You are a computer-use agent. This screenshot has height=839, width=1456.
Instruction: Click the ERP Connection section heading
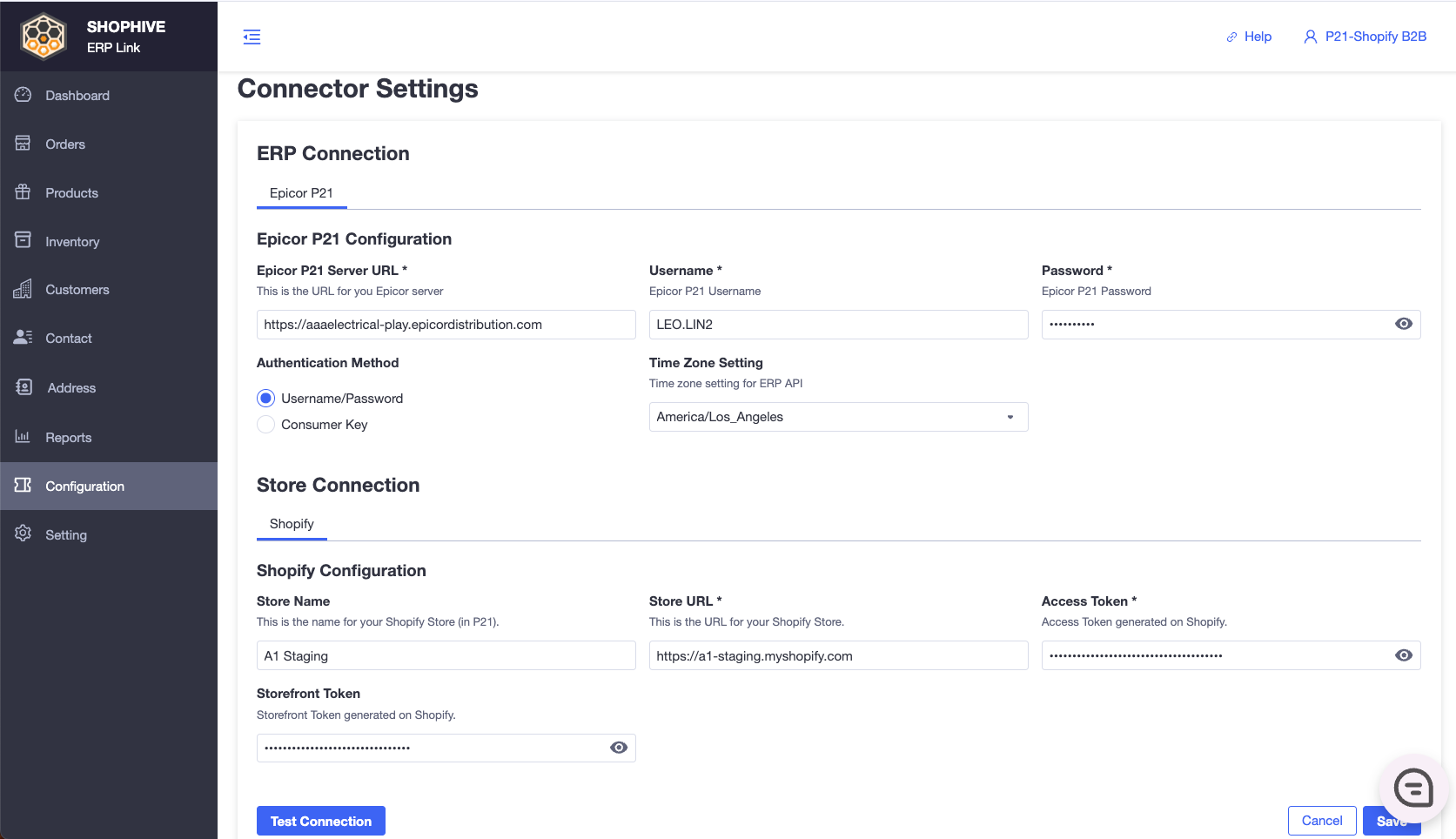[x=332, y=153]
